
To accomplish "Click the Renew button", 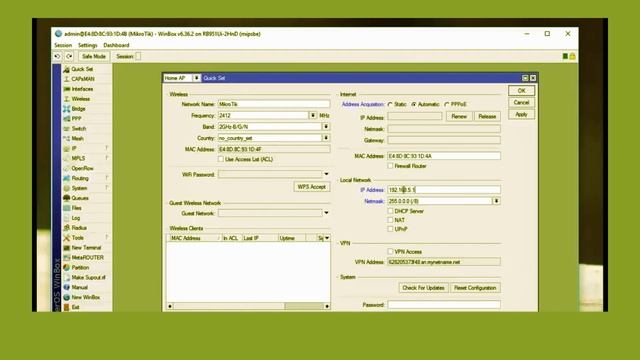I will pos(459,116).
